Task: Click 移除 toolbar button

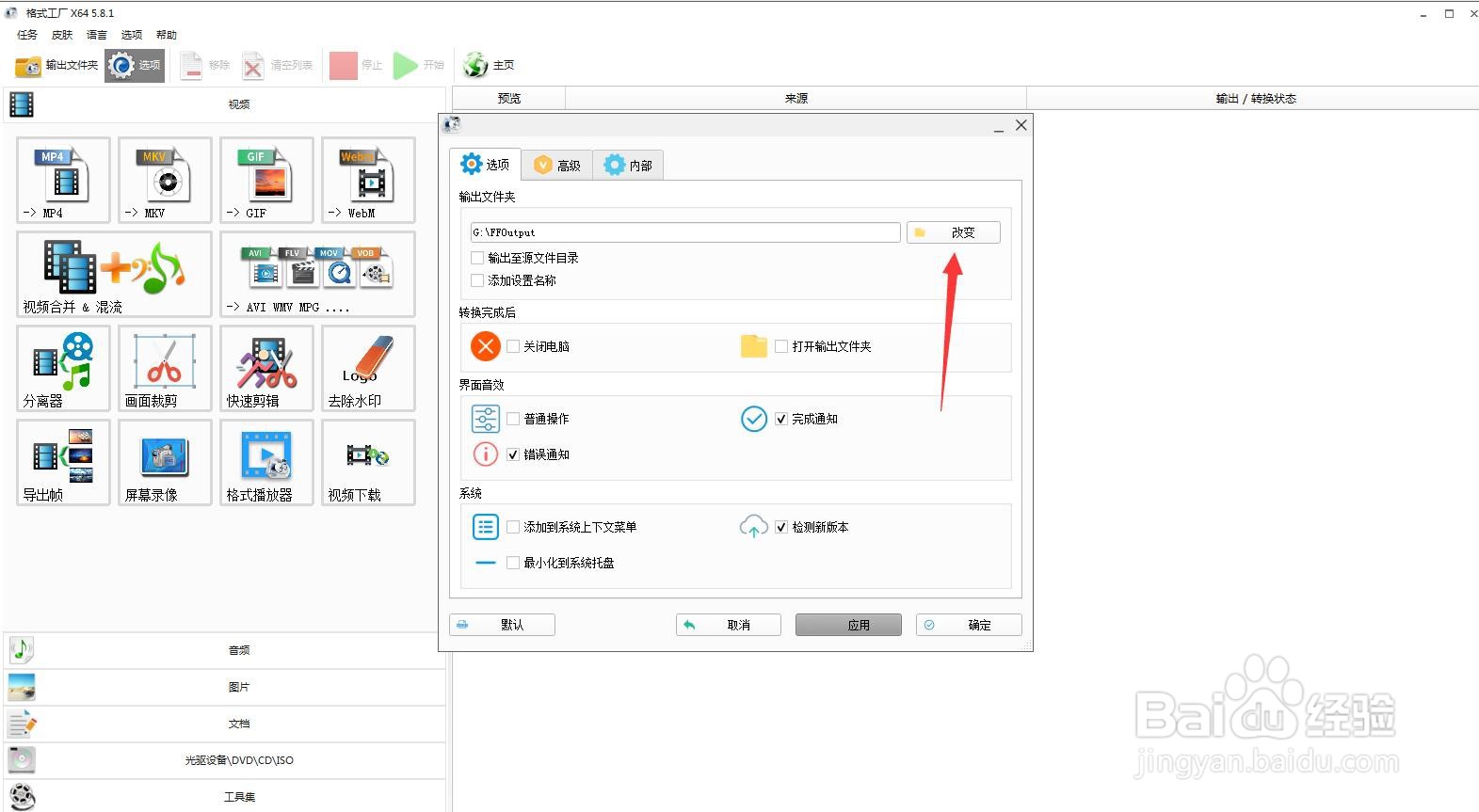Action: (205, 65)
